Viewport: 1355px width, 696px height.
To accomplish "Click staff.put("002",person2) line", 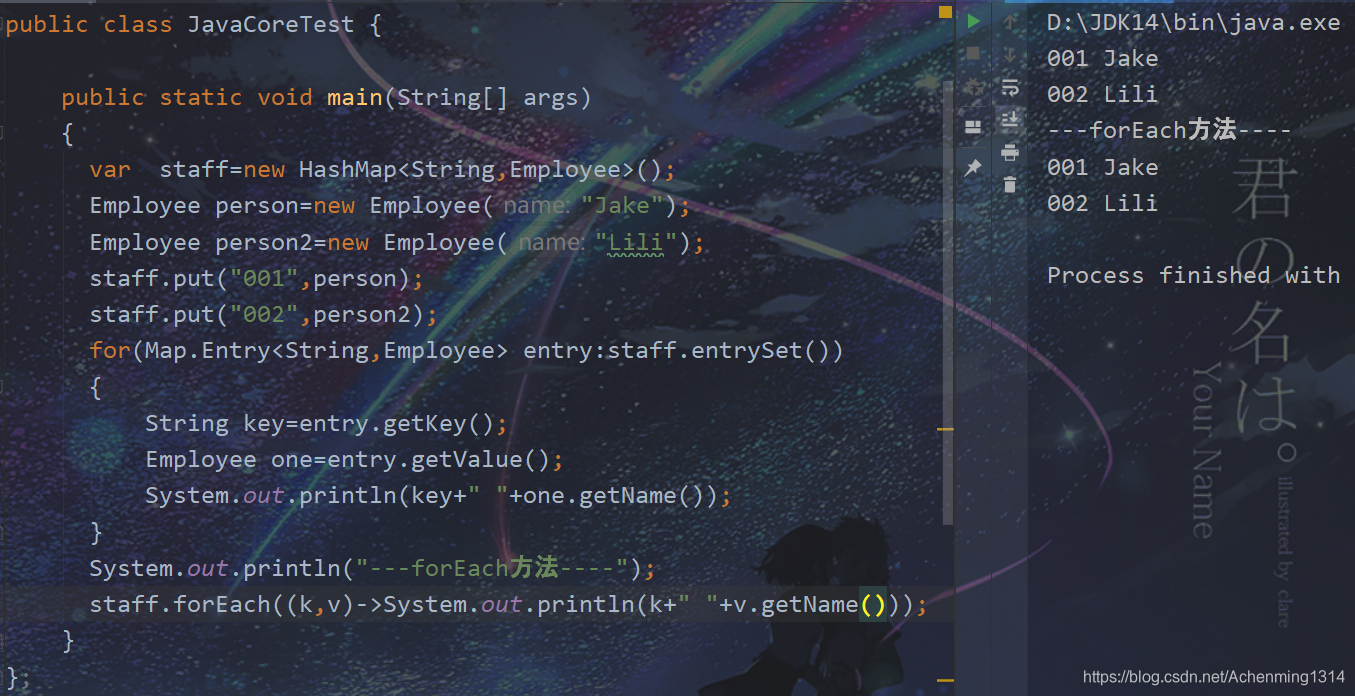I will click(264, 315).
